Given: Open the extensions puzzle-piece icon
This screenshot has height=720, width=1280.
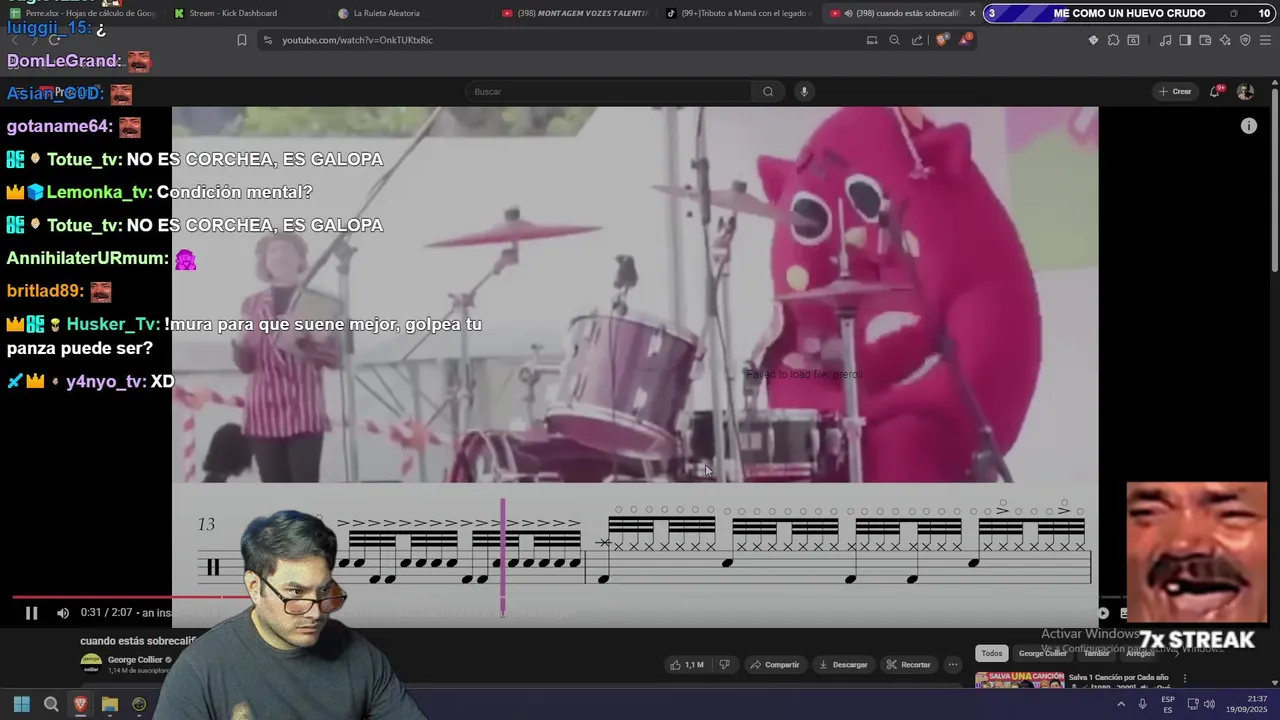Looking at the screenshot, I should [x=1113, y=40].
